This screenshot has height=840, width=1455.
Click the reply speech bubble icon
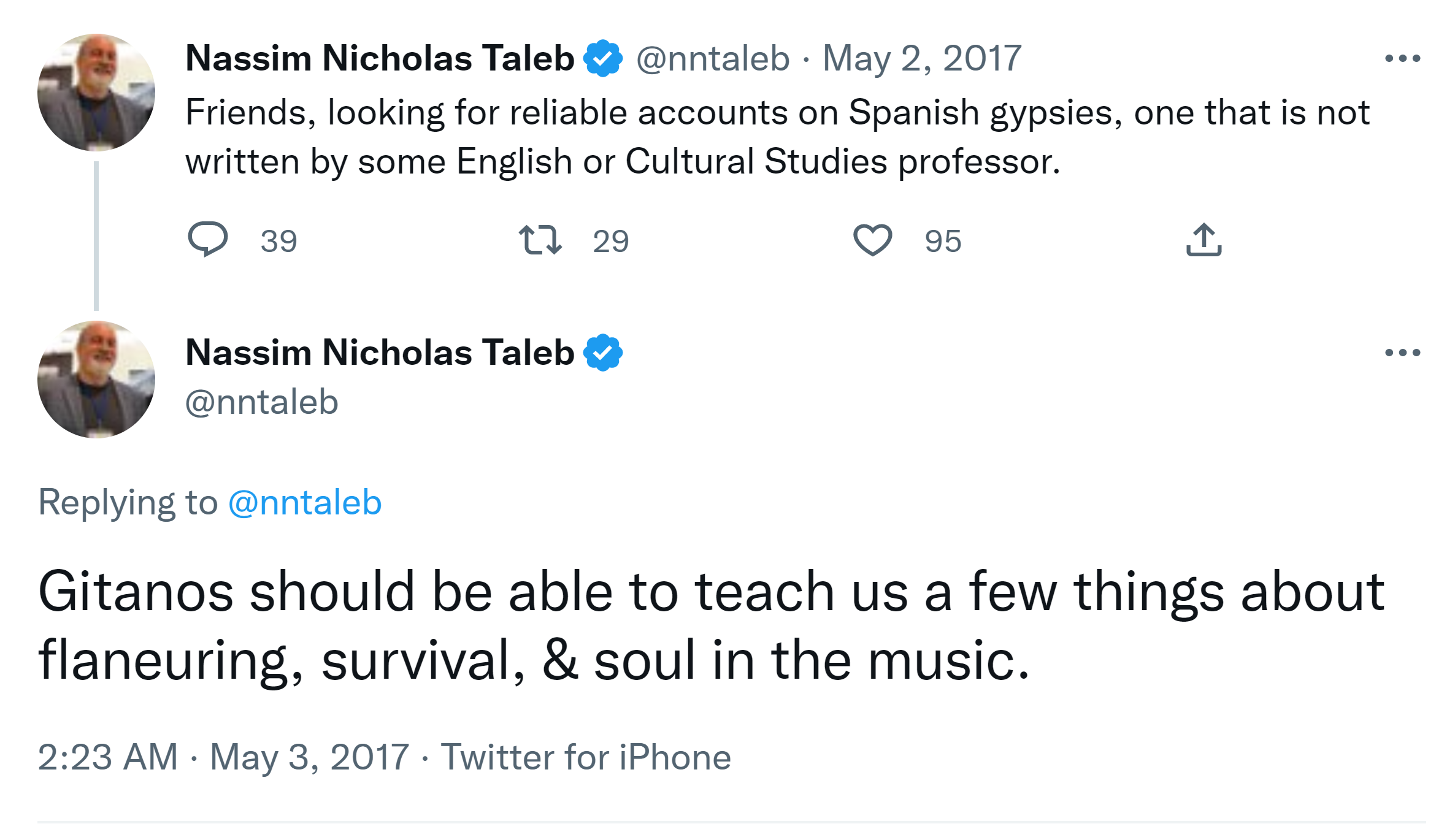208,240
